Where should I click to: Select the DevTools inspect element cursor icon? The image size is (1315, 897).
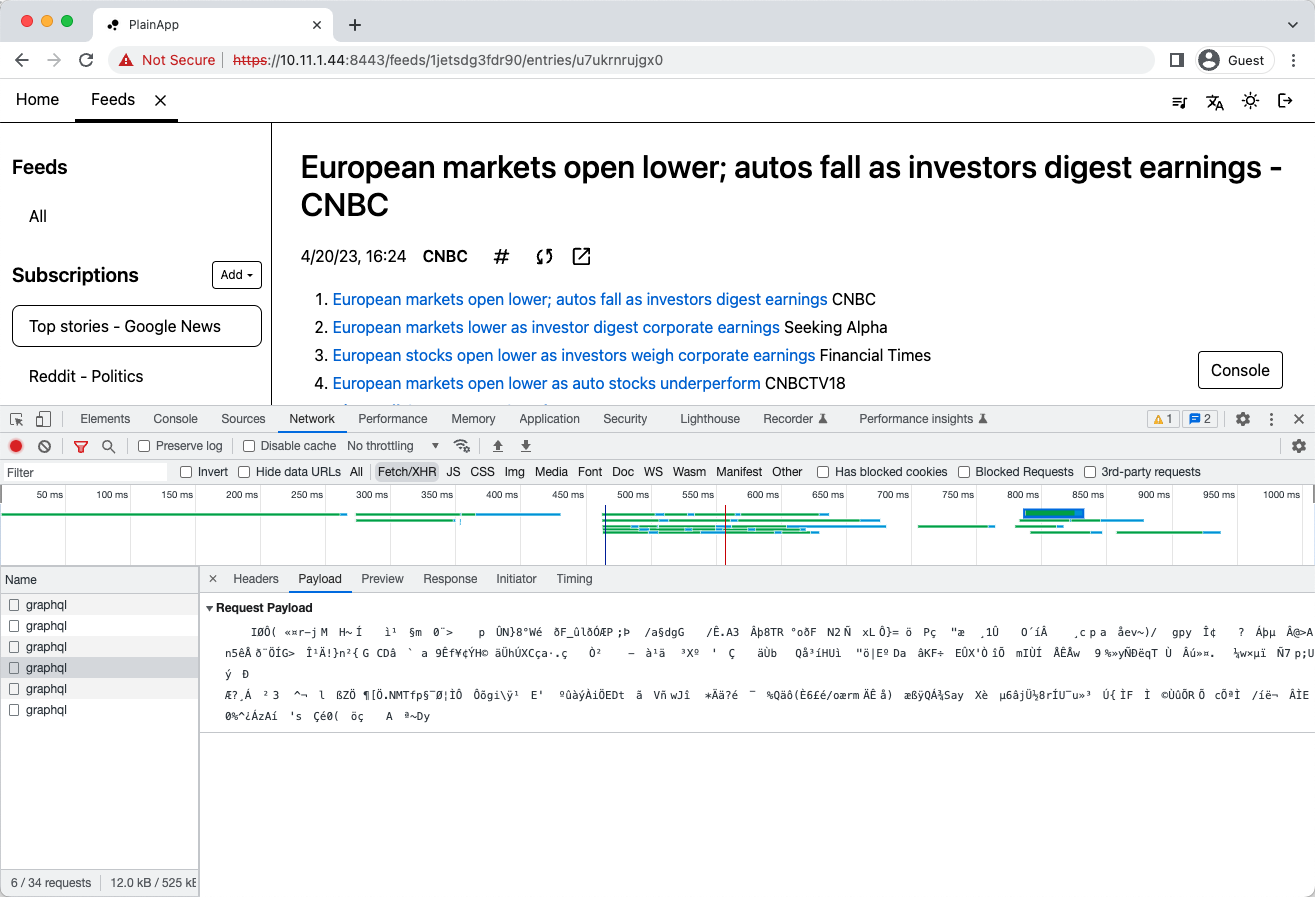pos(17,419)
